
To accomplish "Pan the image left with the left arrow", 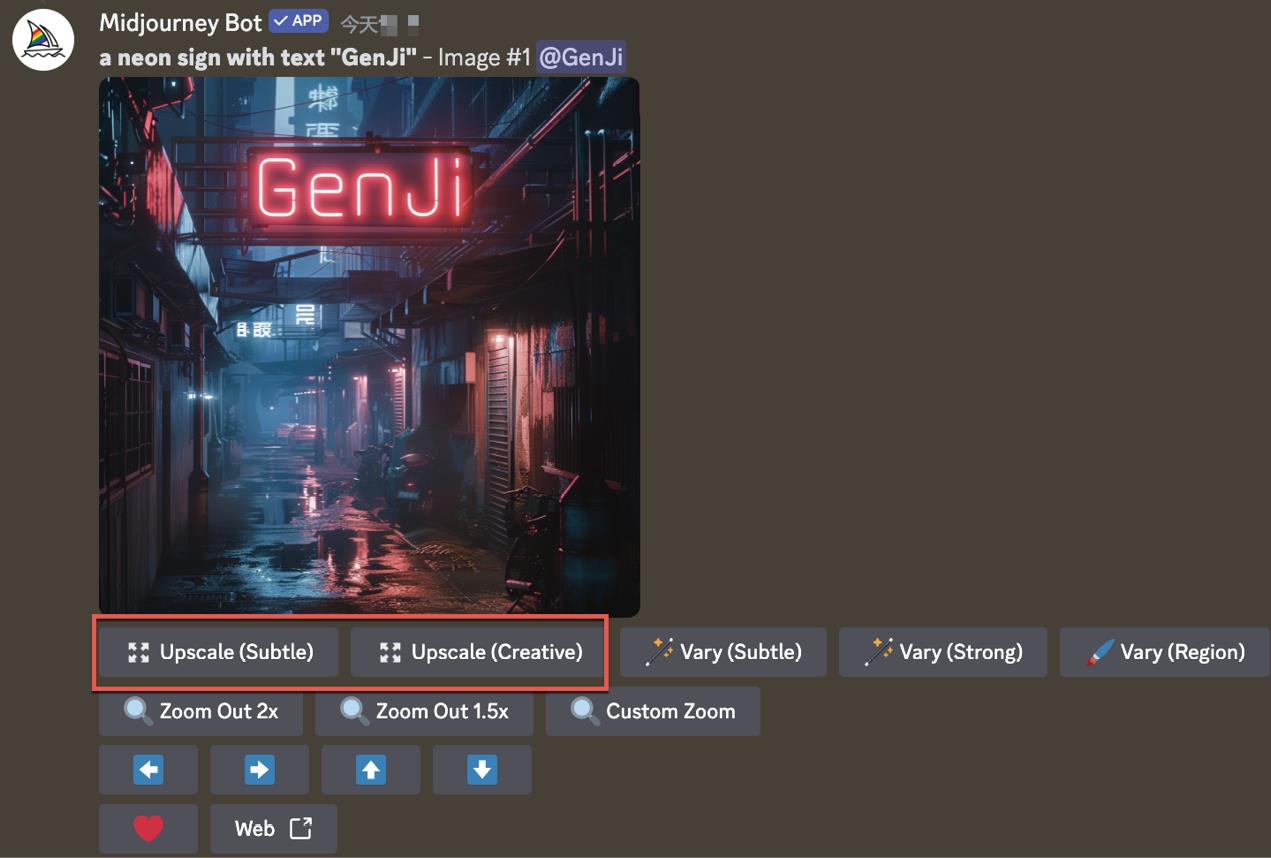I will tap(148, 769).
